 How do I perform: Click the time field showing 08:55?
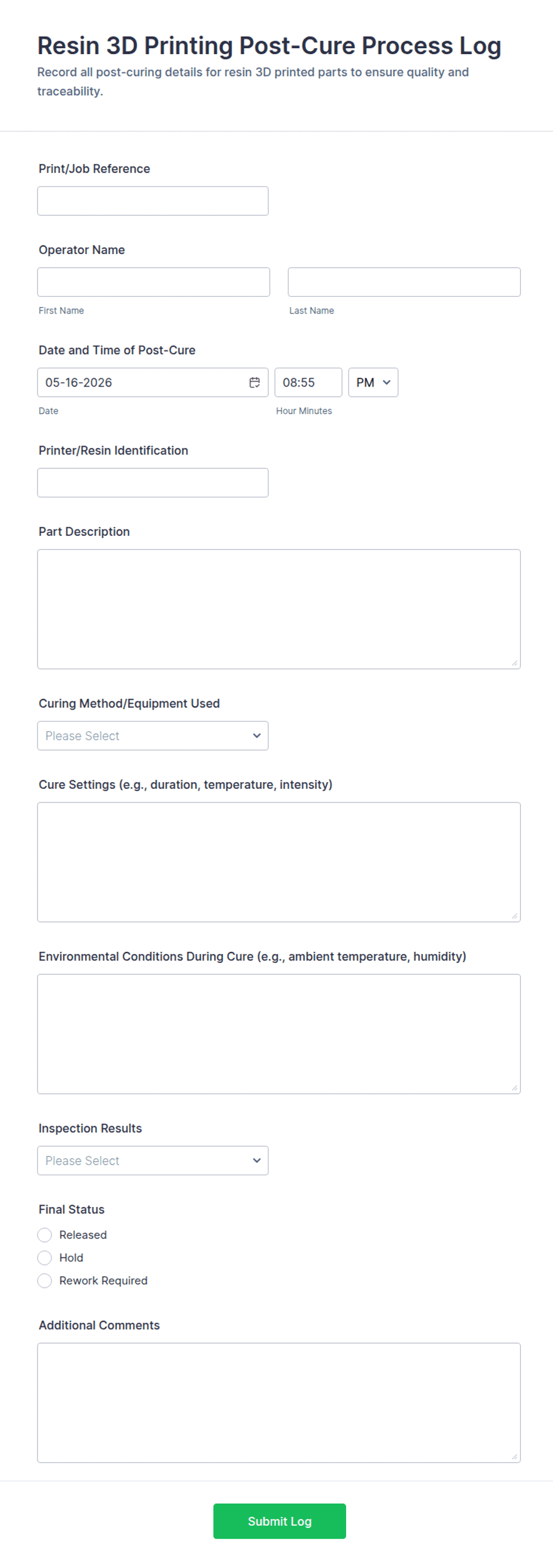[x=309, y=382]
